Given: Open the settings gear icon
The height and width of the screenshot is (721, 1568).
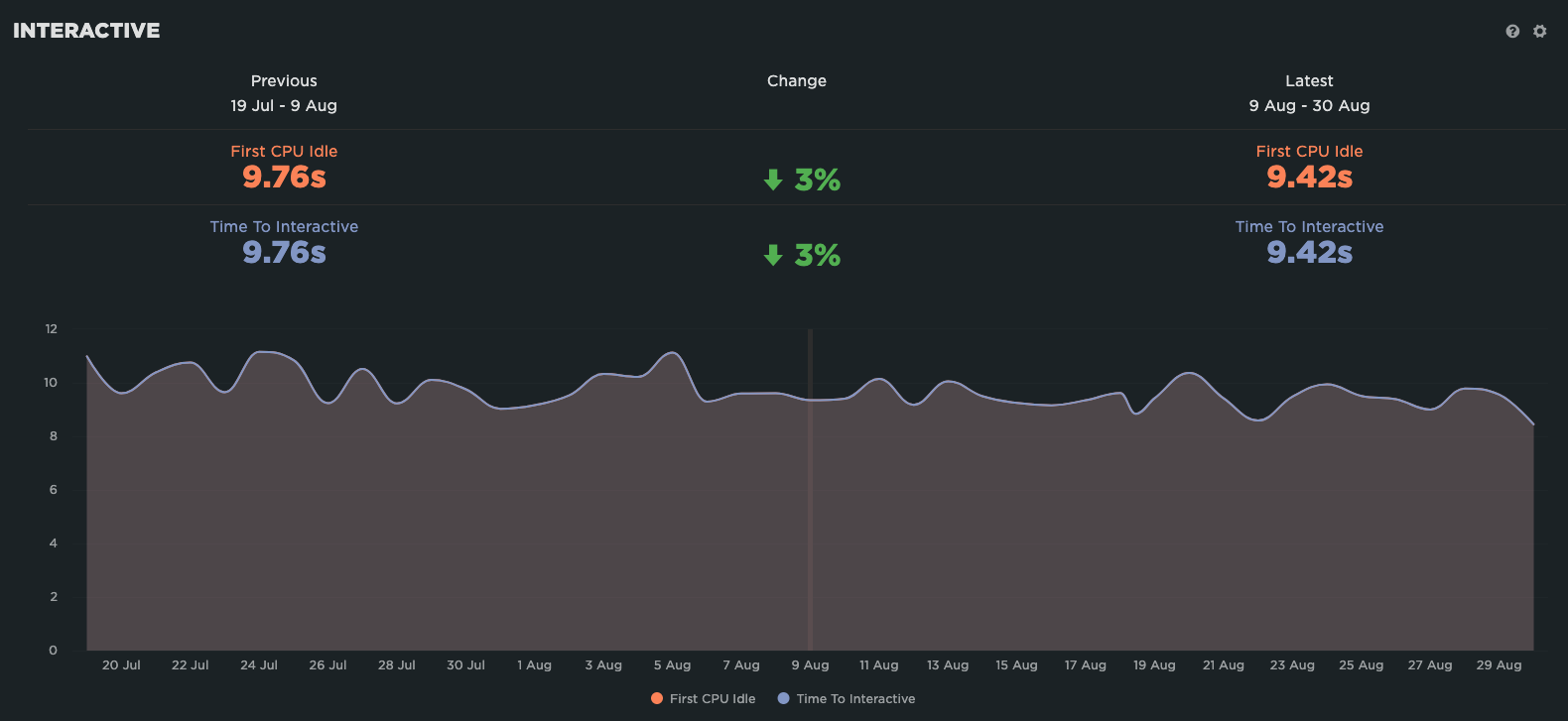Looking at the screenshot, I should coord(1540,32).
